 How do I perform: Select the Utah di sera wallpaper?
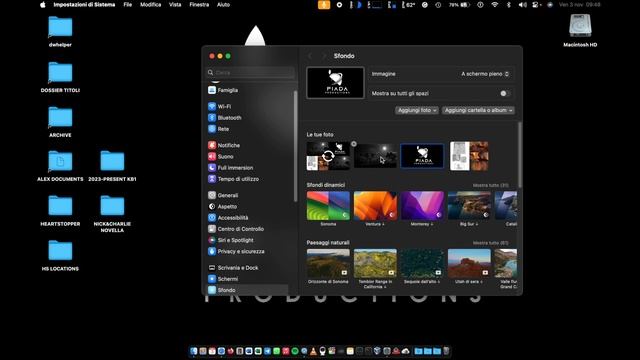pyautogui.click(x=469, y=263)
